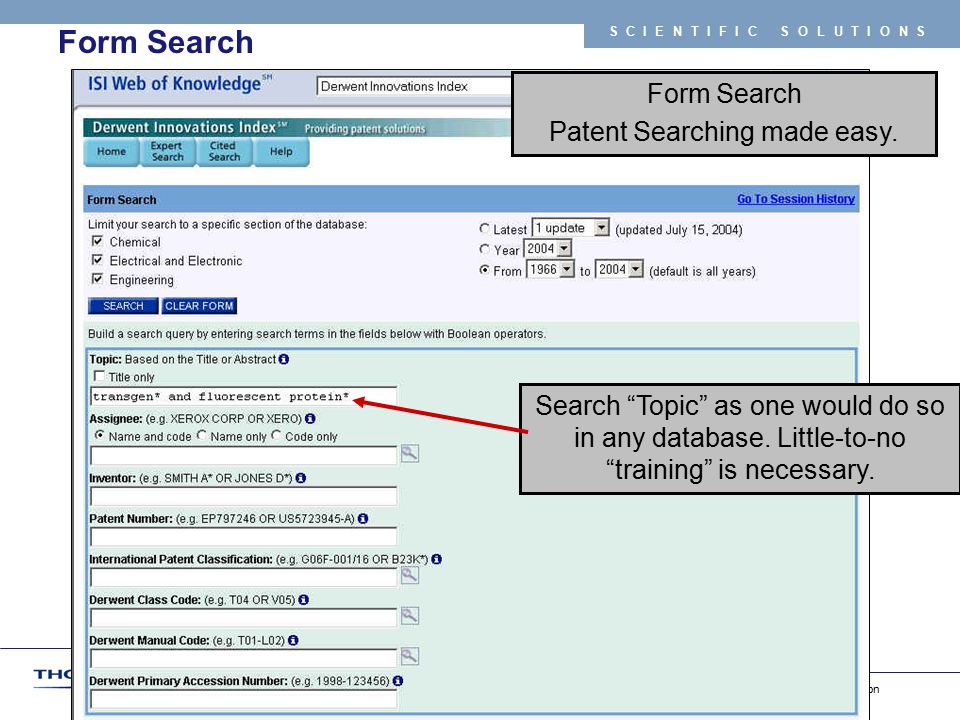Click the Derwent Manual Code input field
Screen dimensions: 960x720
pos(244,658)
